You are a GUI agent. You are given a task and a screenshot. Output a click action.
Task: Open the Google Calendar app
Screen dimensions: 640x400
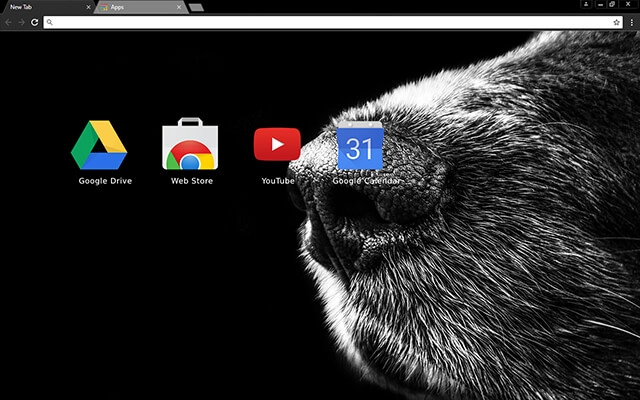click(x=360, y=145)
